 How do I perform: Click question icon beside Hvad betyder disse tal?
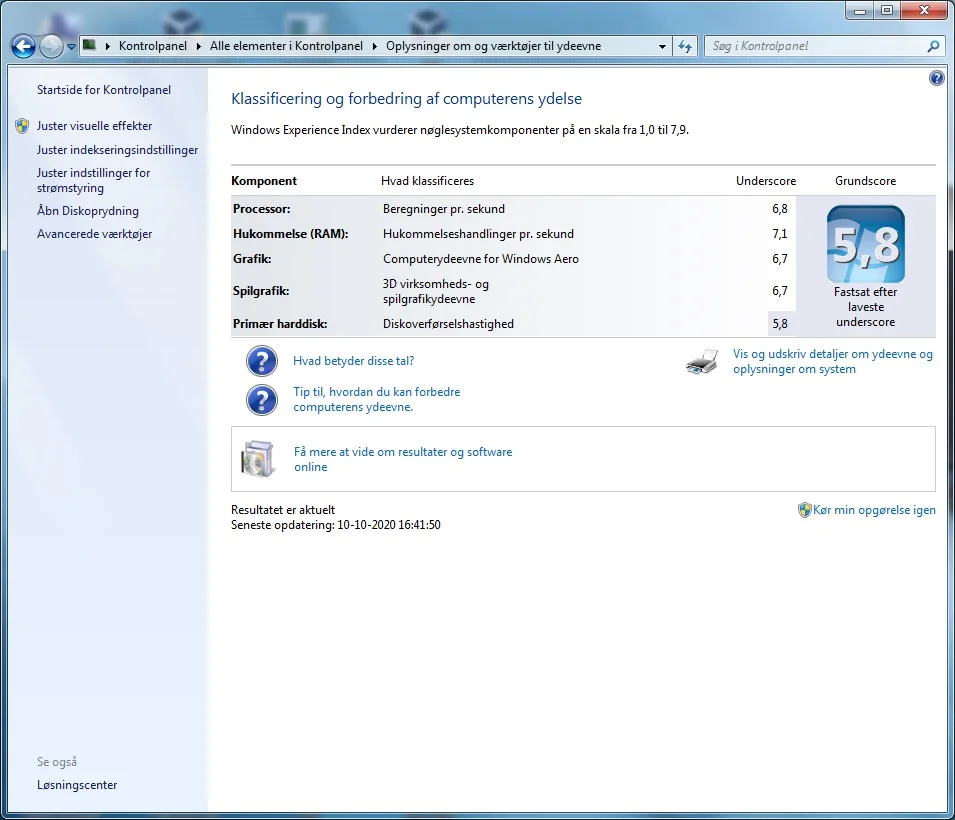[x=262, y=361]
